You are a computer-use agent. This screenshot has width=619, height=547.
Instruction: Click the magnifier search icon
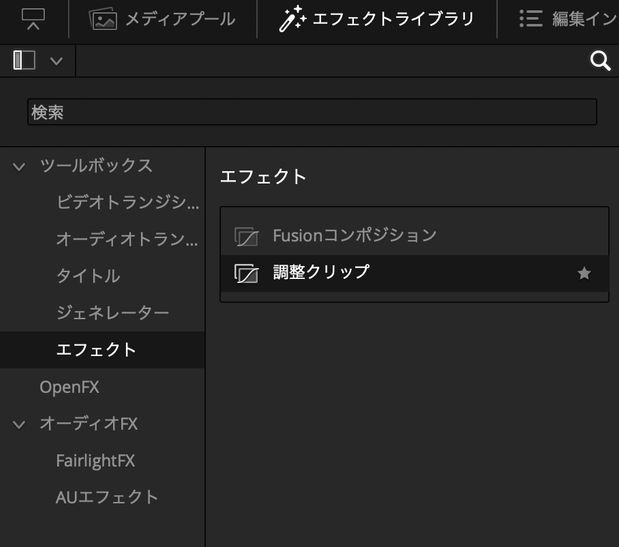600,61
